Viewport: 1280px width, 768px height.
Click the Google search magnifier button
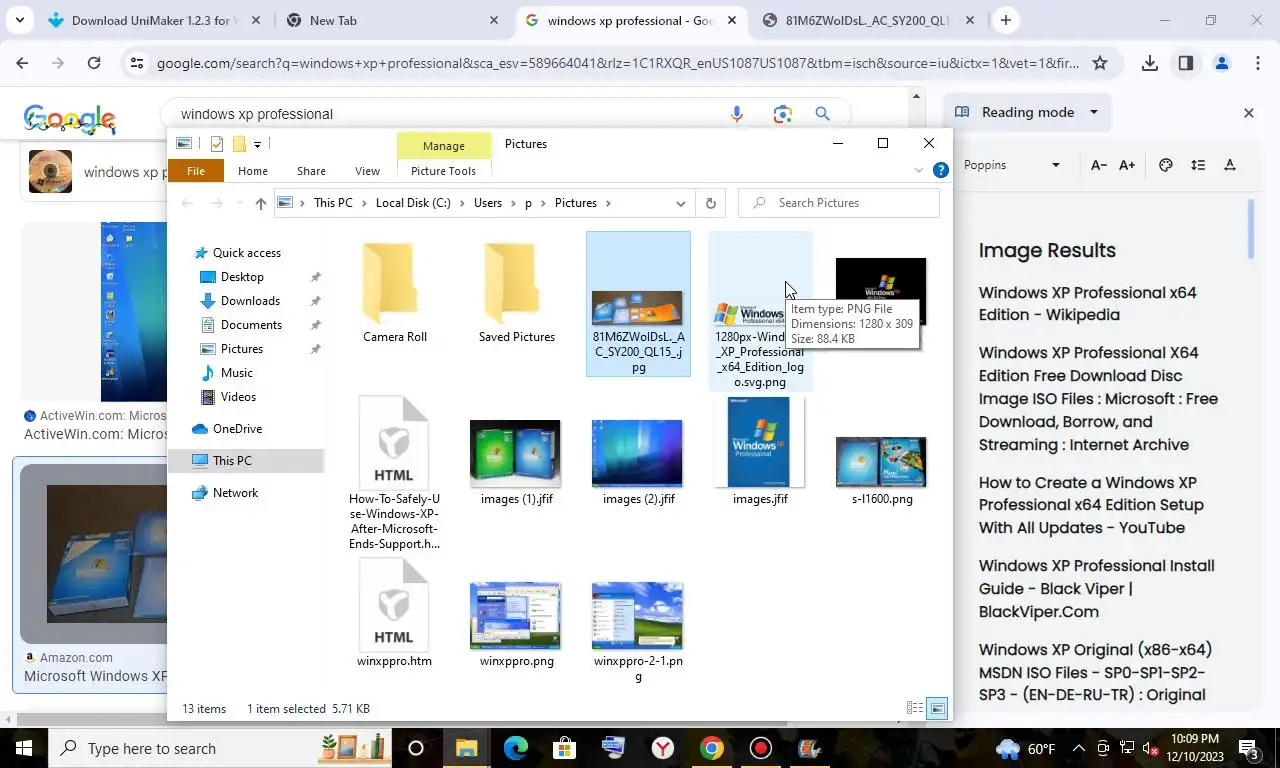tap(823, 114)
